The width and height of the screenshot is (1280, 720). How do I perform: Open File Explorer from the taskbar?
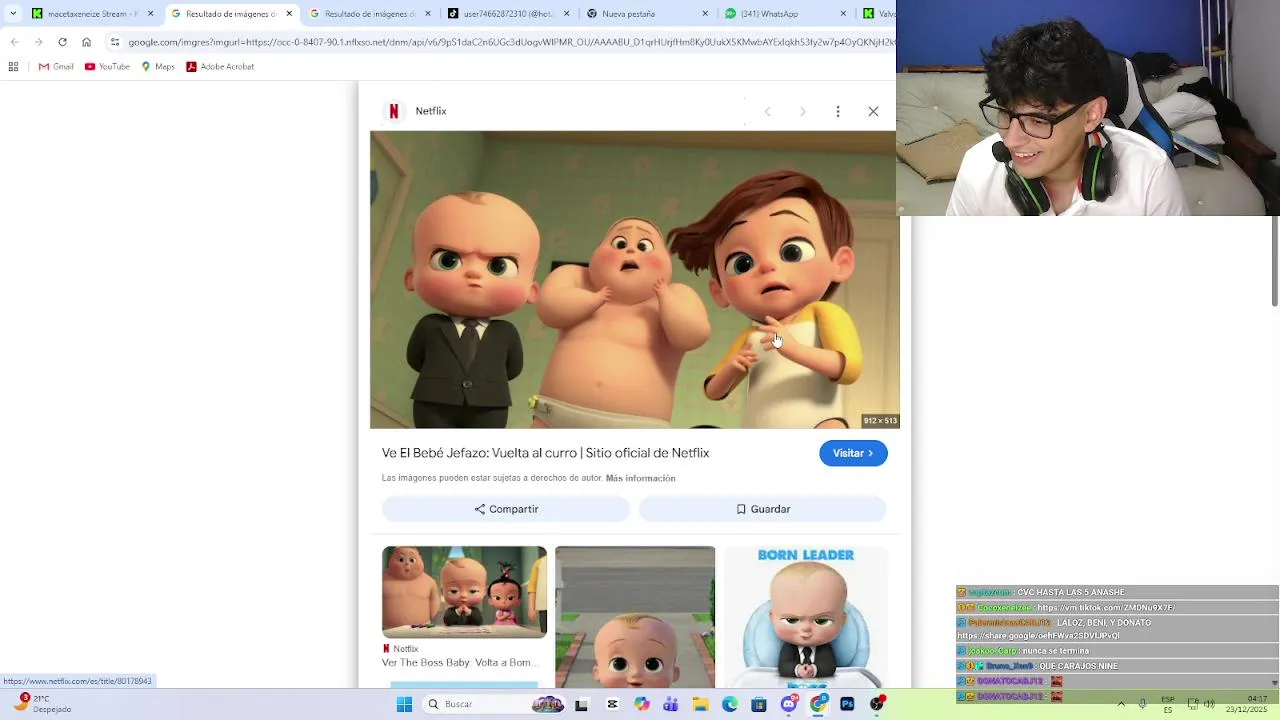pos(701,704)
